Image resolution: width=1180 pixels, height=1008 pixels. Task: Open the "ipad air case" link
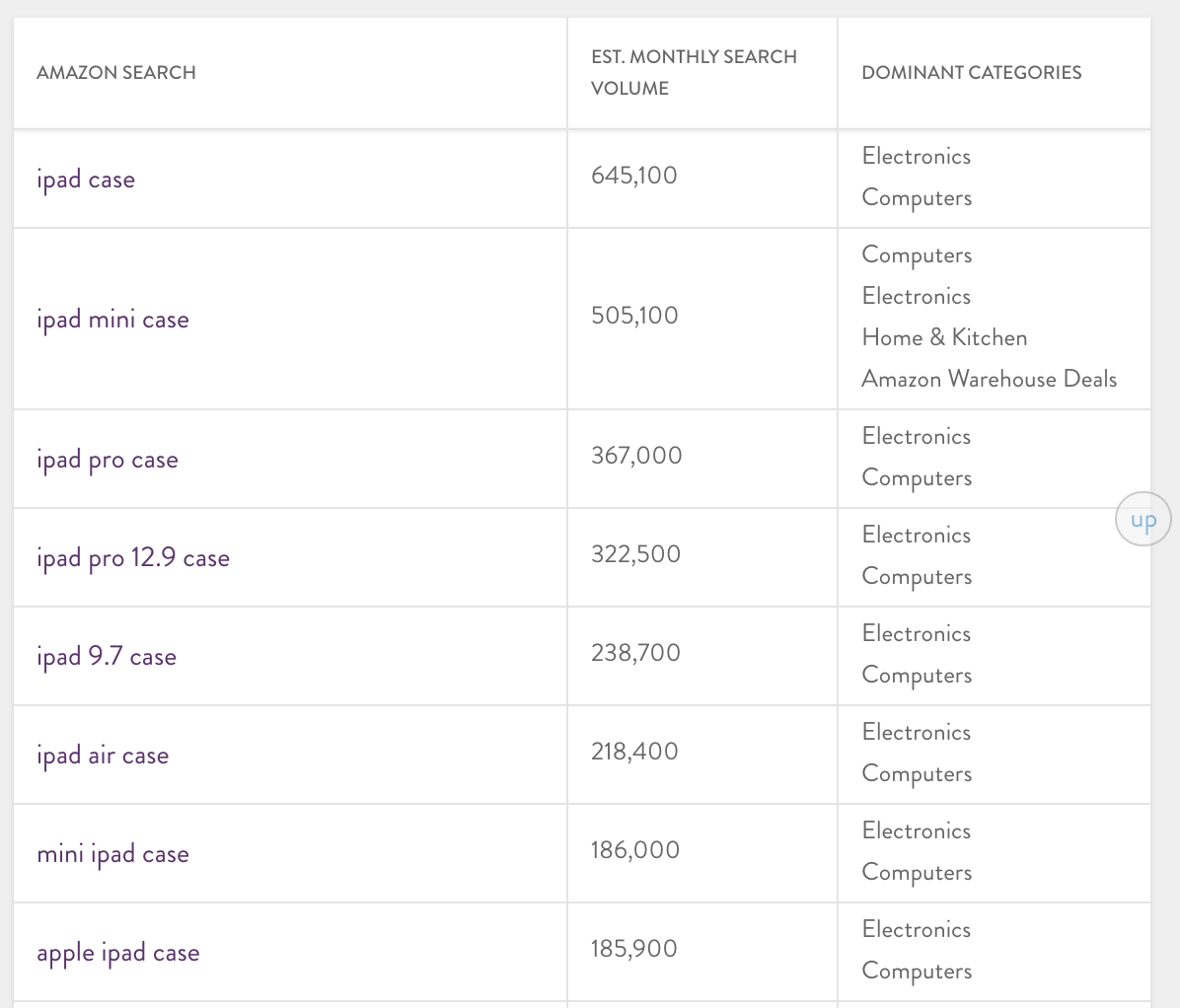tap(103, 756)
